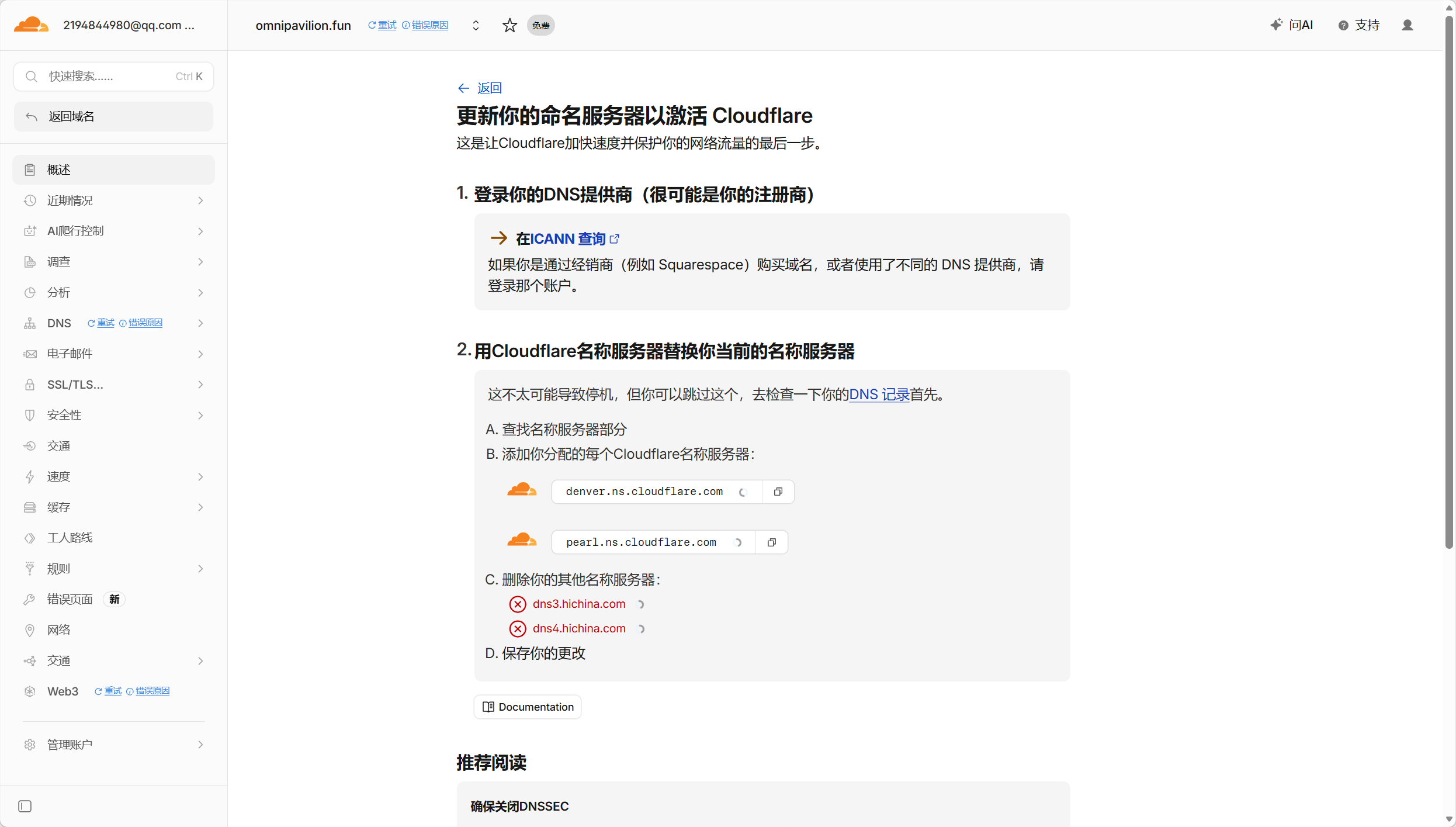
Task: Expand the 近期情况 chevron
Action: click(x=200, y=200)
